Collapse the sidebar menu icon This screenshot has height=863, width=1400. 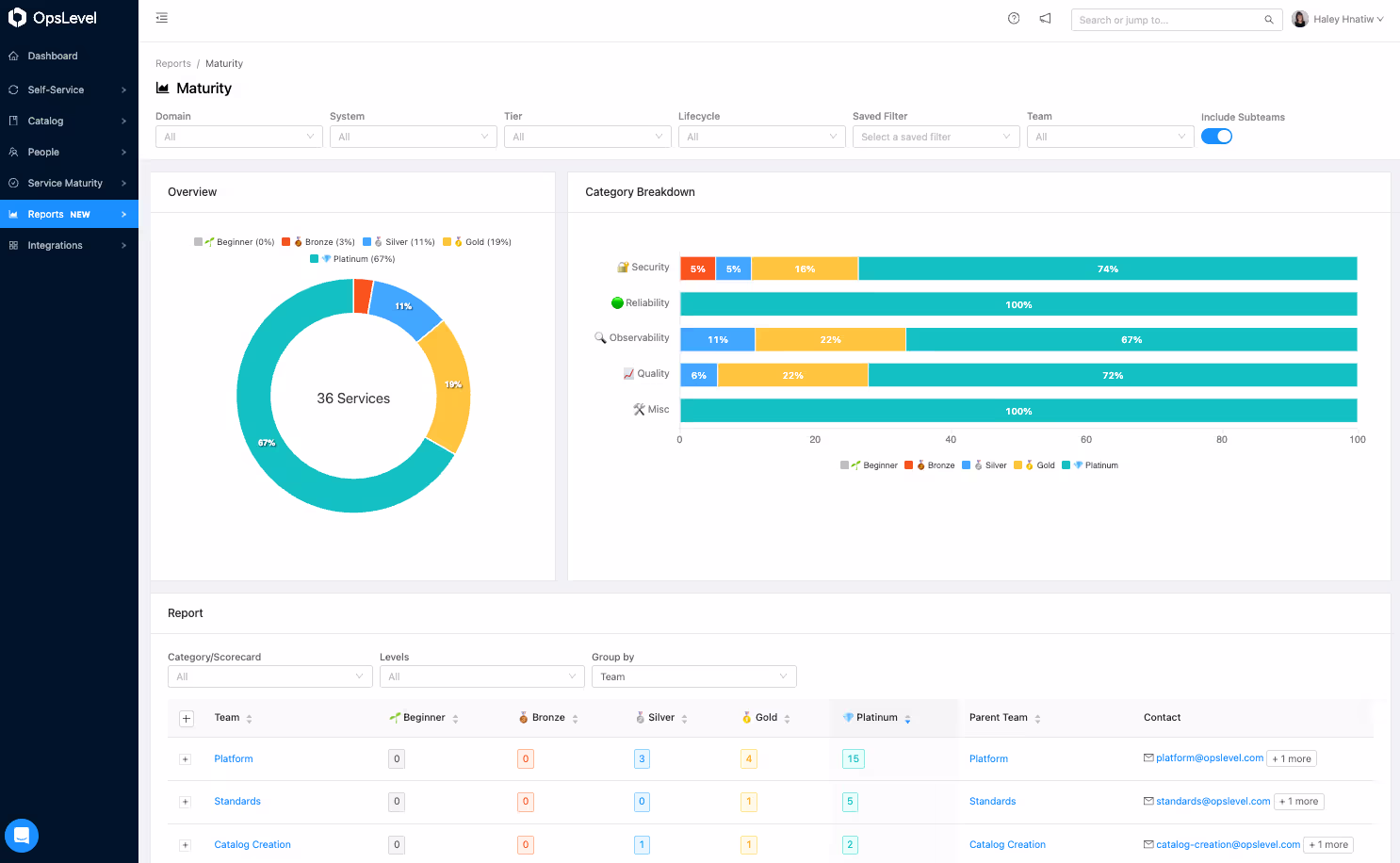coord(162,18)
